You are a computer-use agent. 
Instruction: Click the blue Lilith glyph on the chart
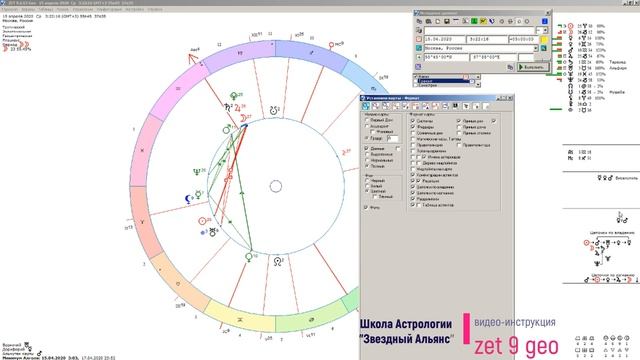[188, 199]
